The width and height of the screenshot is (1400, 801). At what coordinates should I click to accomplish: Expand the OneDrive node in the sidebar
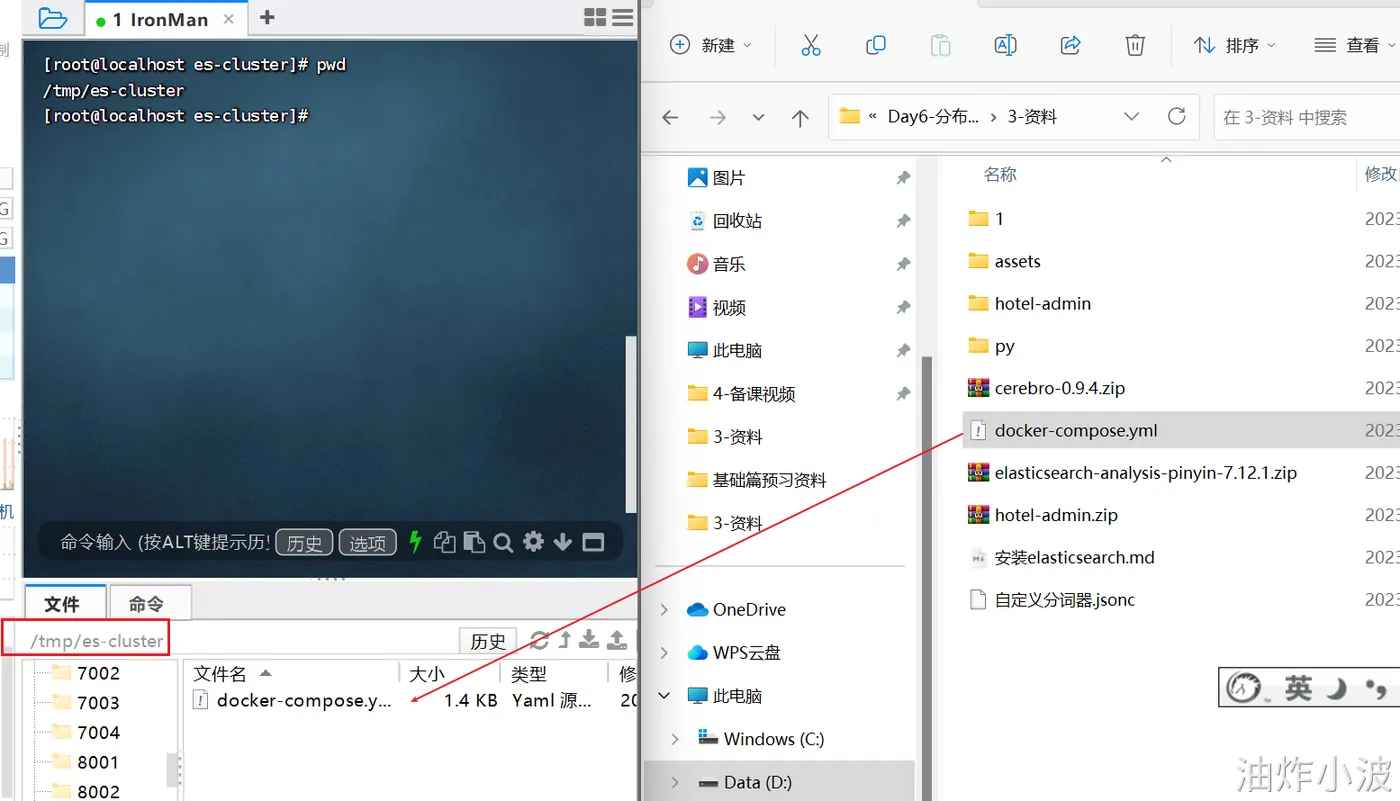tap(666, 610)
